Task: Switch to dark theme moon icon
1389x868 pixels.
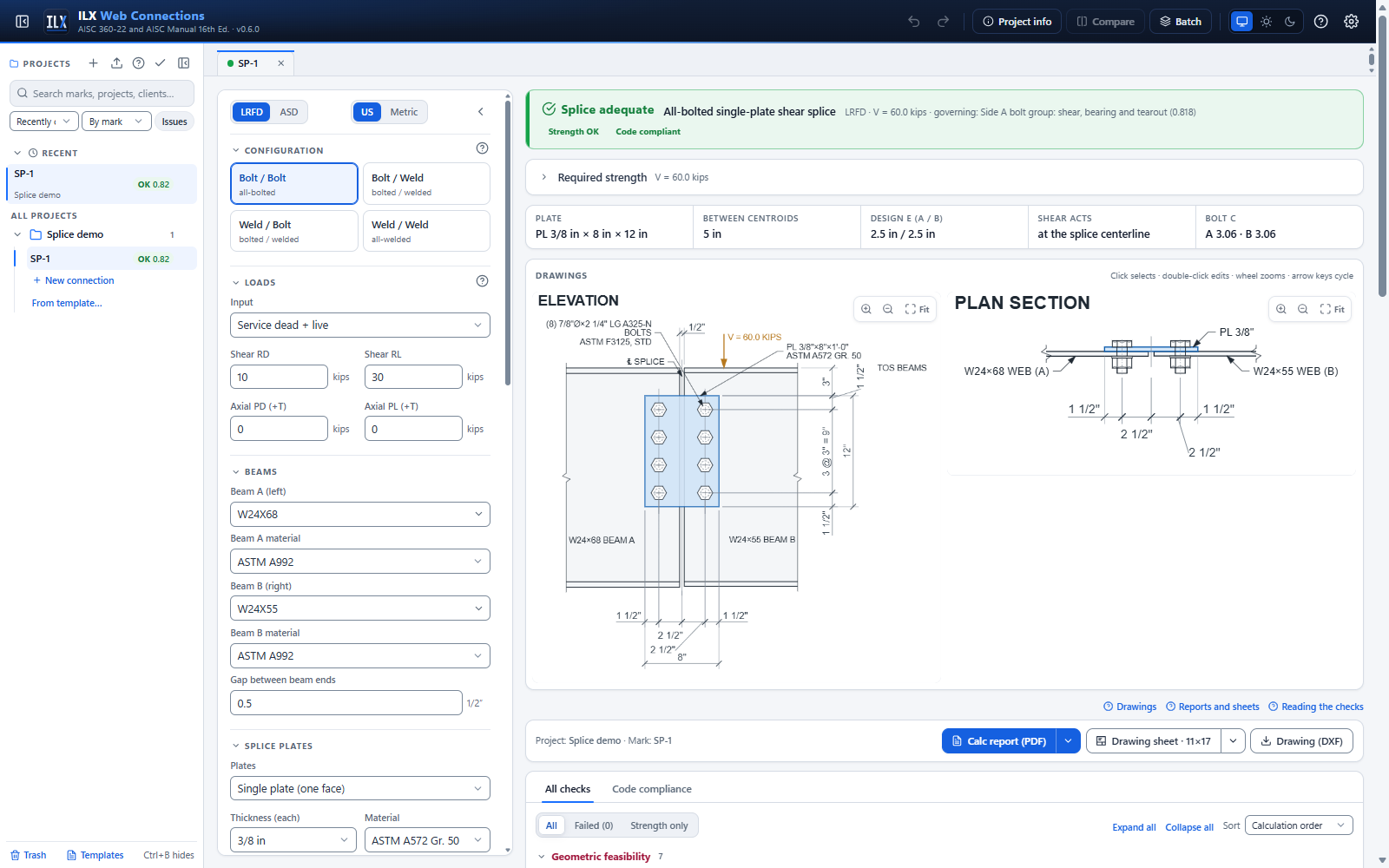Action: [1290, 22]
